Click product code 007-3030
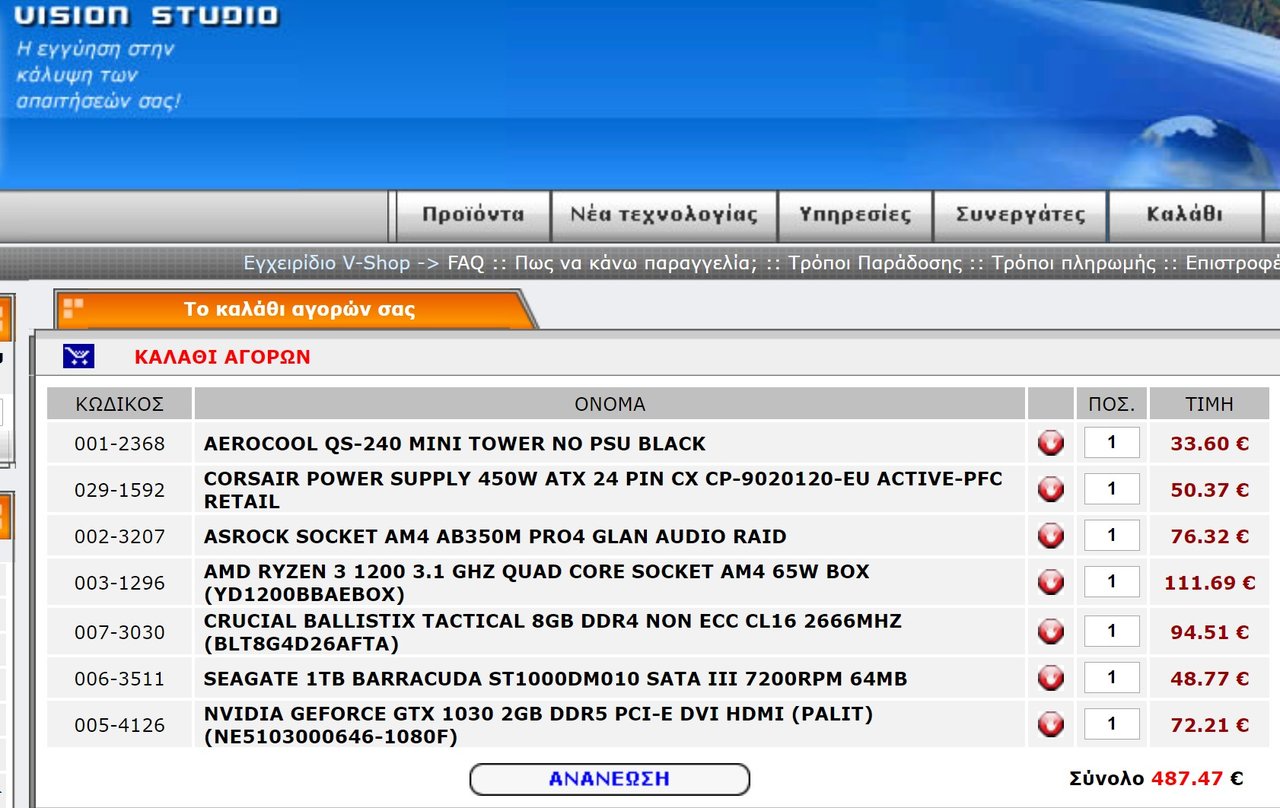1280x808 pixels. click(120, 632)
